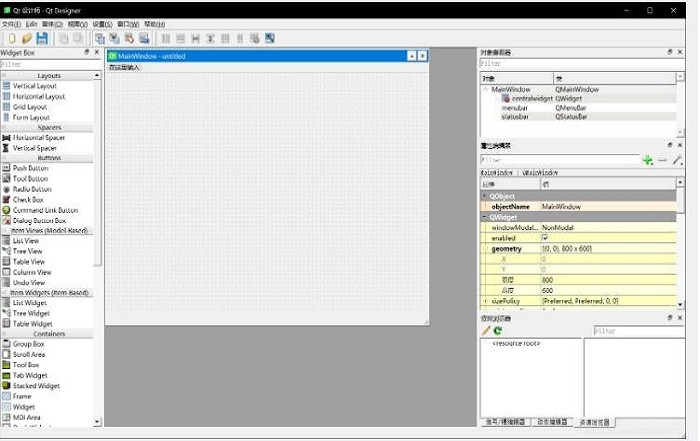Open the 帮助(H) menu
This screenshot has width=700, height=441.
click(x=155, y=23)
